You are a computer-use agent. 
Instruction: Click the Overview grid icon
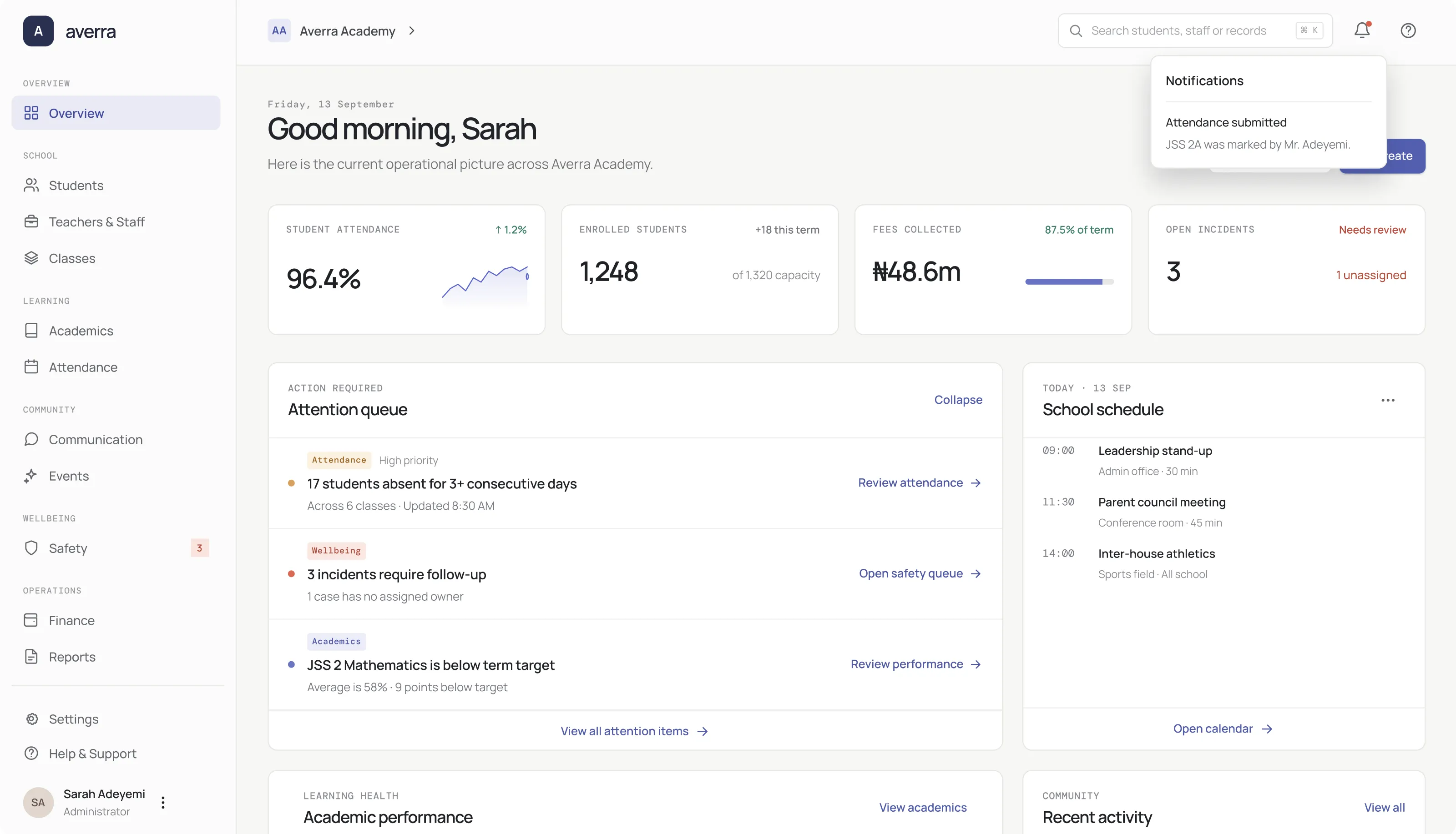(x=31, y=113)
